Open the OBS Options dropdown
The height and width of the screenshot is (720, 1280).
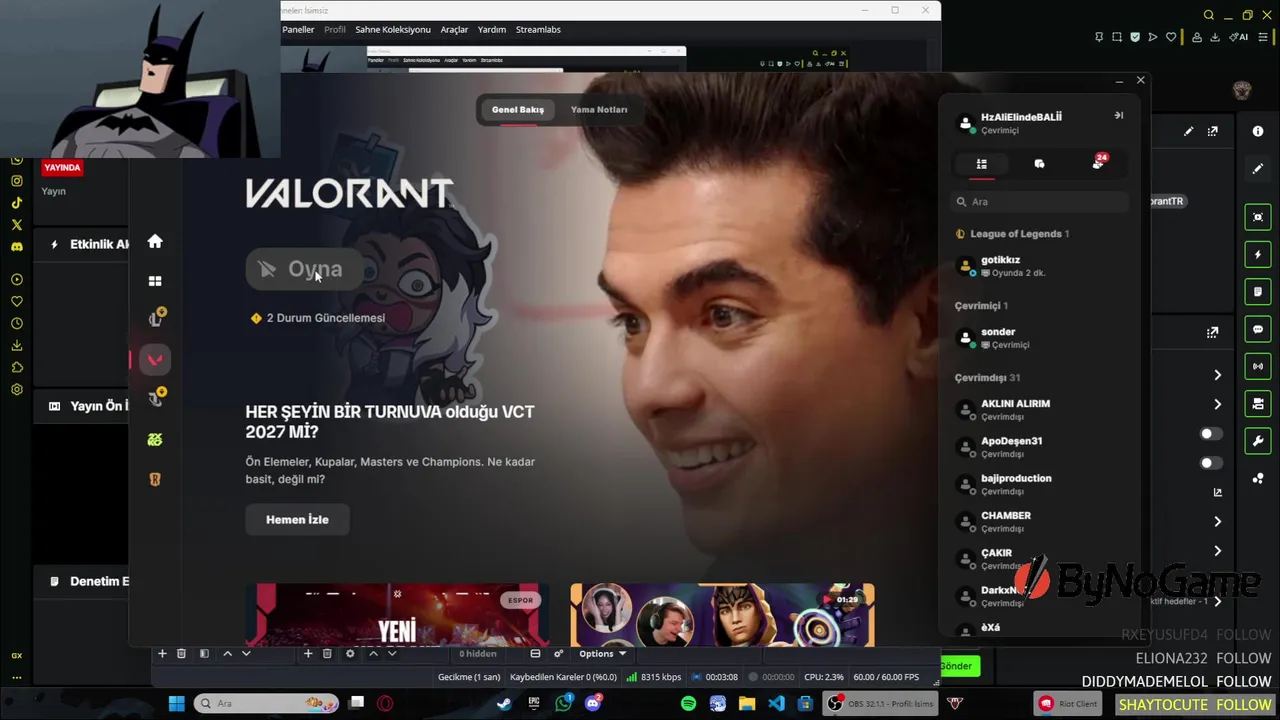click(602, 654)
